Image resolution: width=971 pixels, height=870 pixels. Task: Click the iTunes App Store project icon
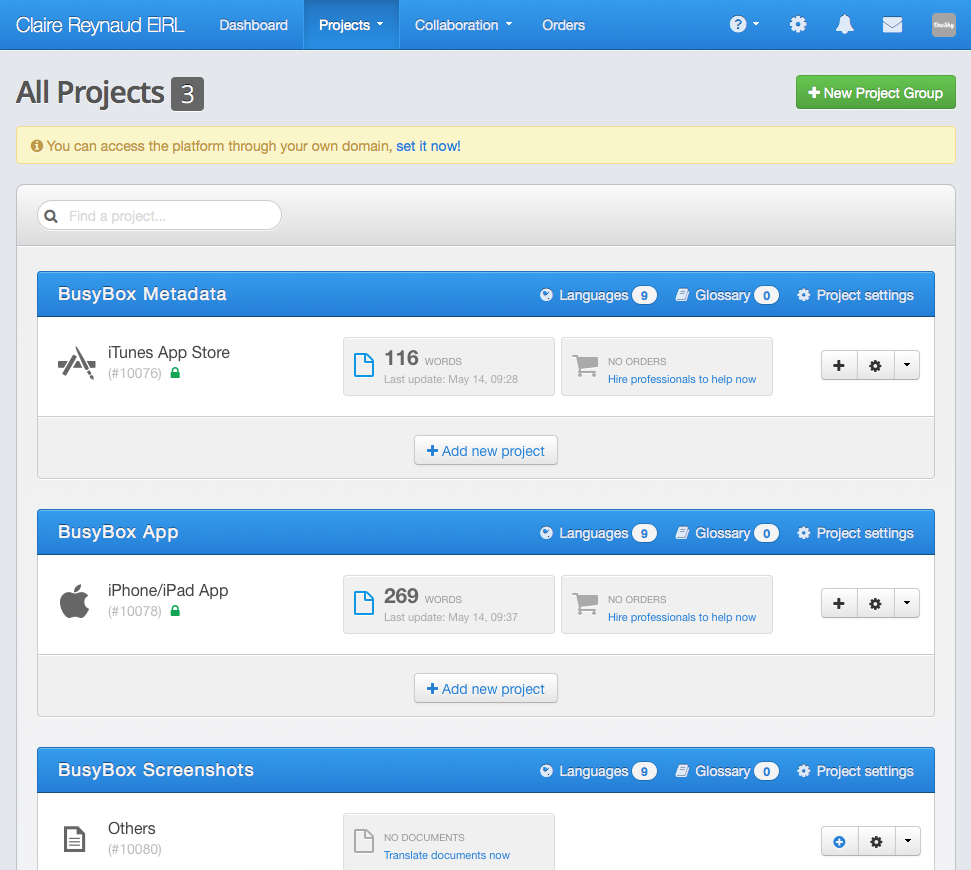coord(77,363)
